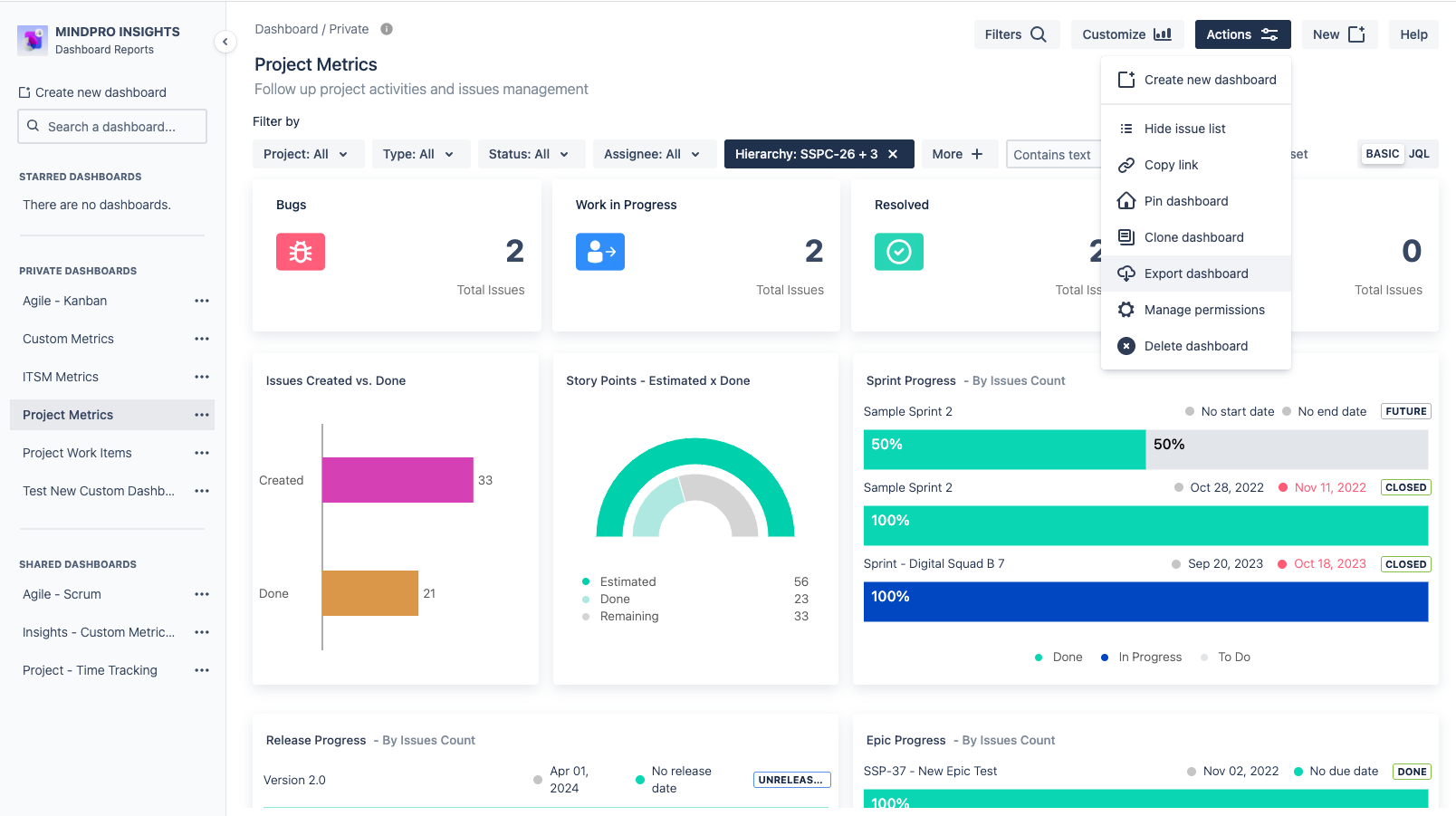Viewport: 1456px width, 816px height.
Task: Remove the Hierarchy: SSPC-26 + 3 filter
Action: [893, 154]
